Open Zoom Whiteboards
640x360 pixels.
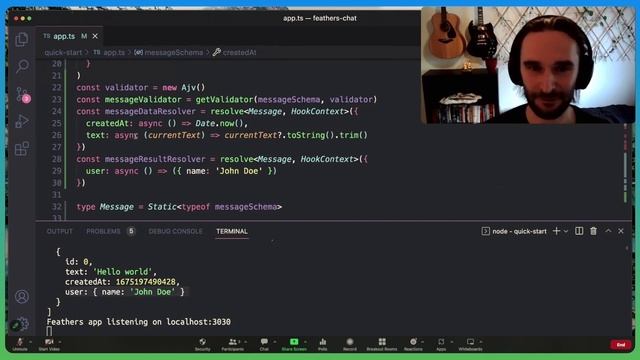pos(470,344)
